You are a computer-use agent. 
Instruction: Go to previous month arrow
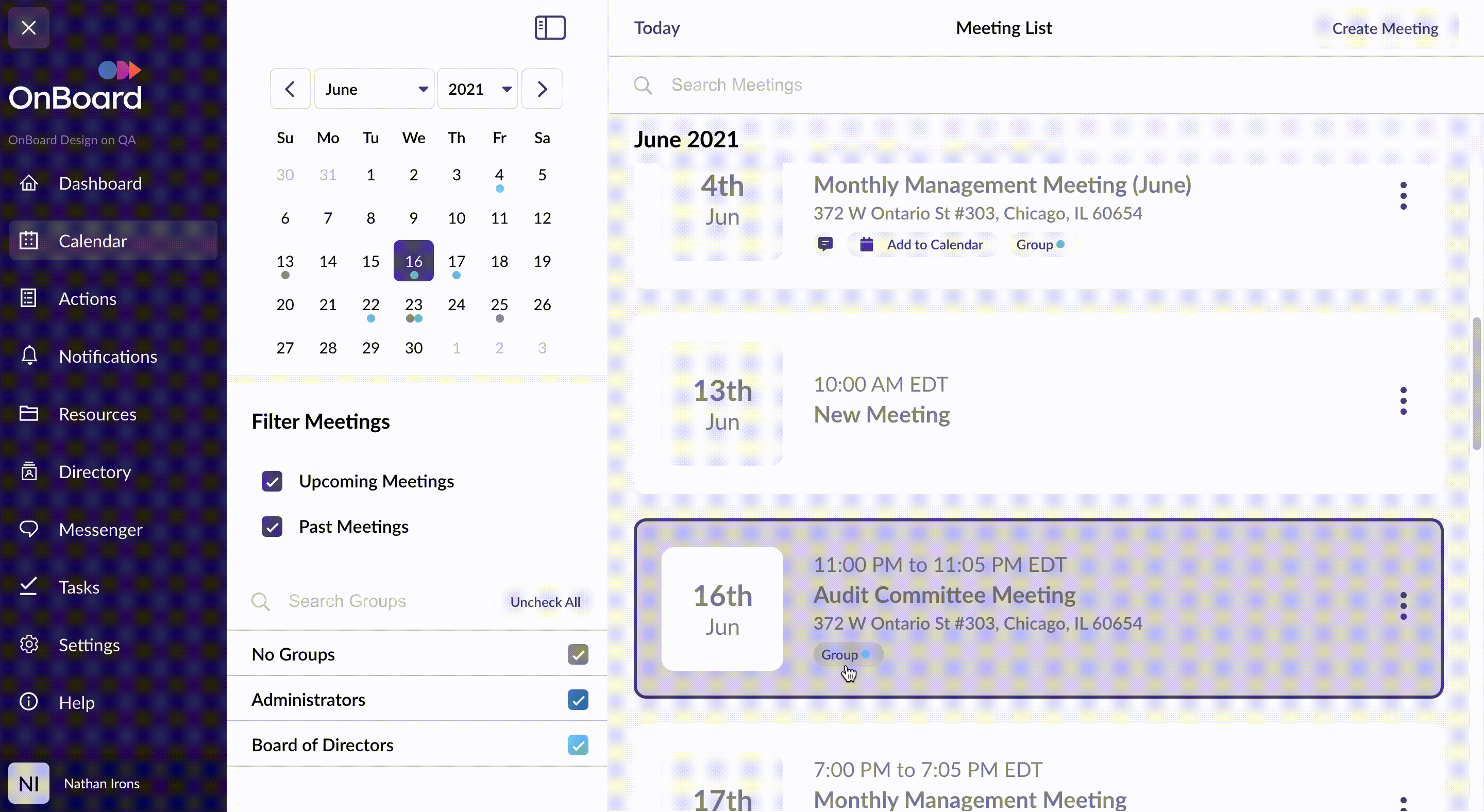tap(290, 89)
